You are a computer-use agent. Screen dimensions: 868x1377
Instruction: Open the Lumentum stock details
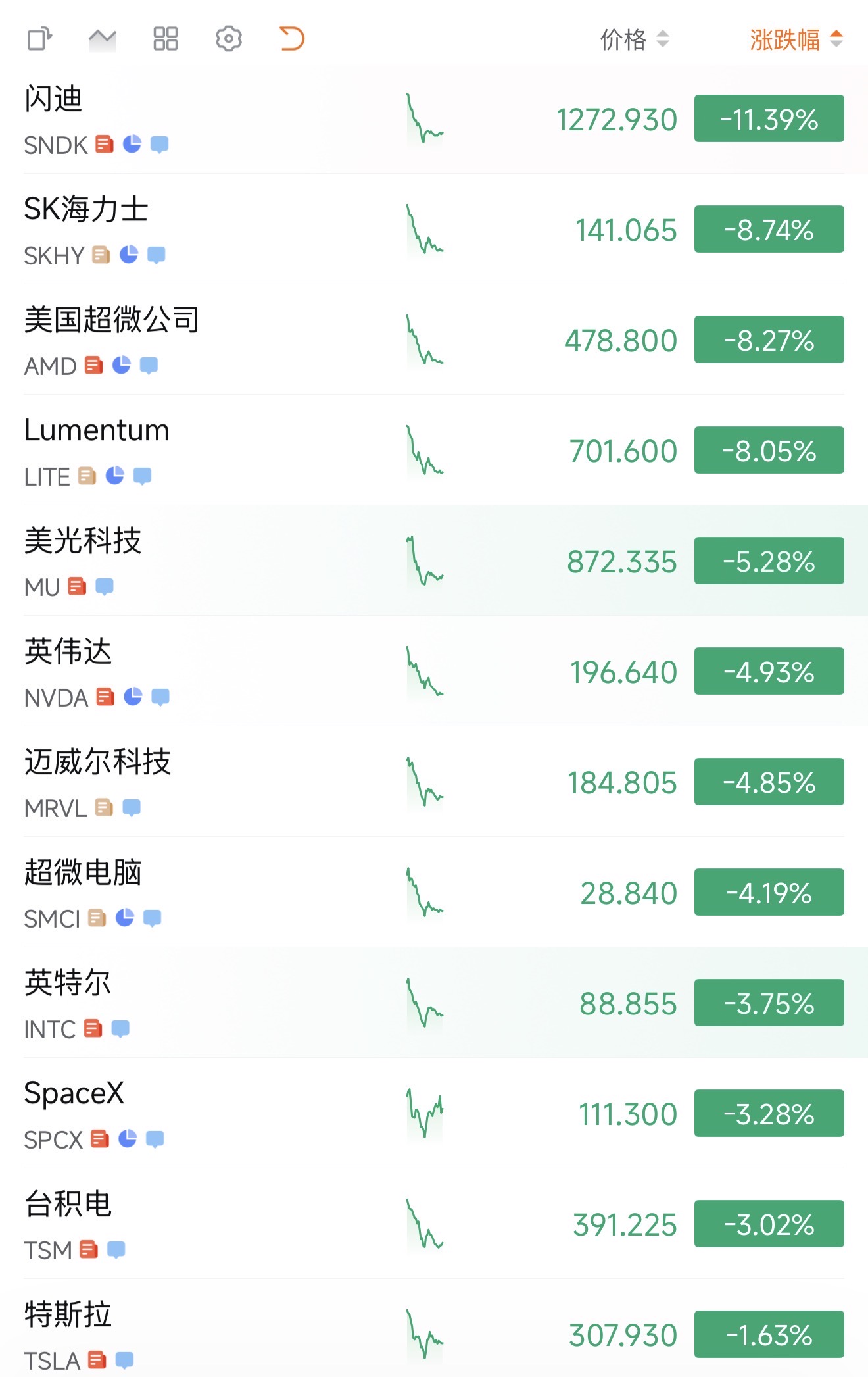click(434, 451)
